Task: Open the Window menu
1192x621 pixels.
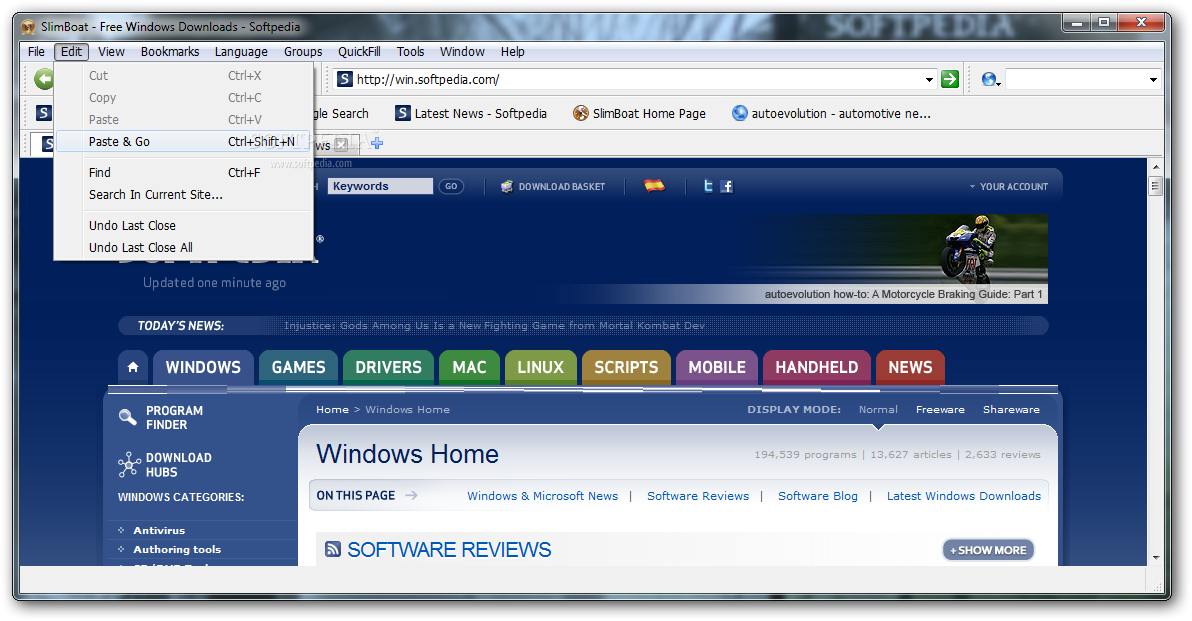Action: [x=462, y=52]
